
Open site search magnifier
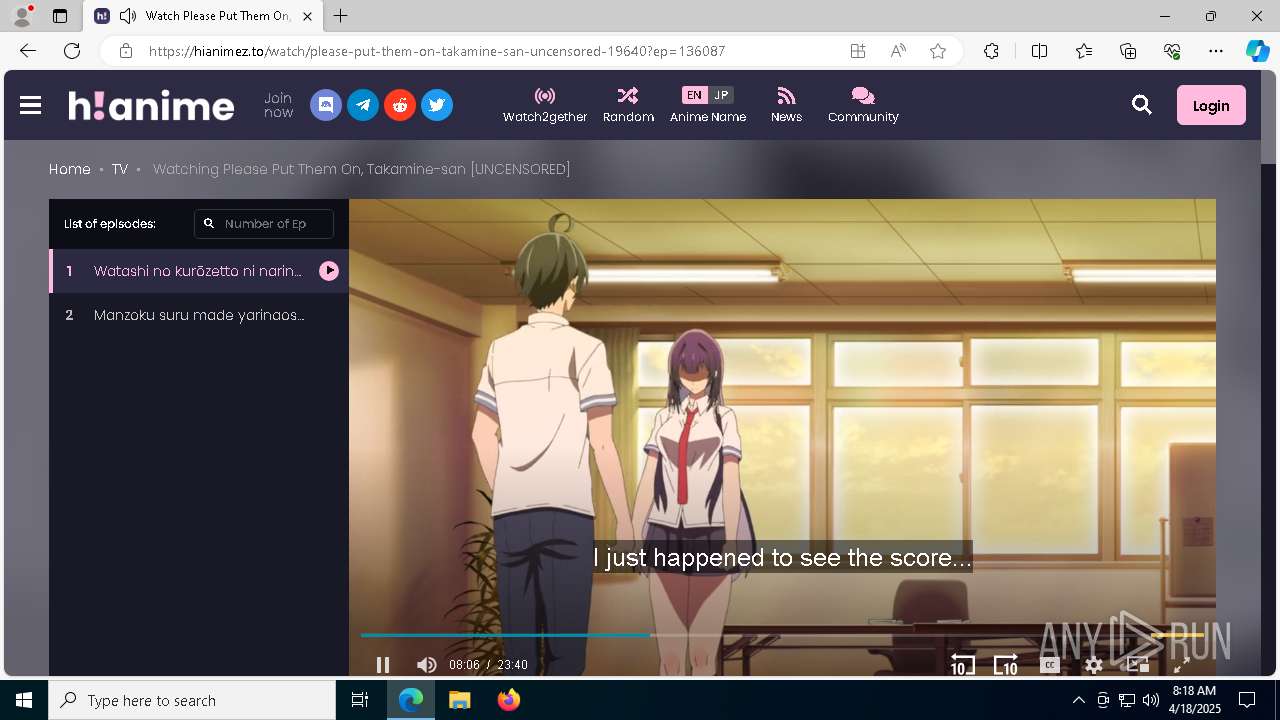click(1142, 105)
